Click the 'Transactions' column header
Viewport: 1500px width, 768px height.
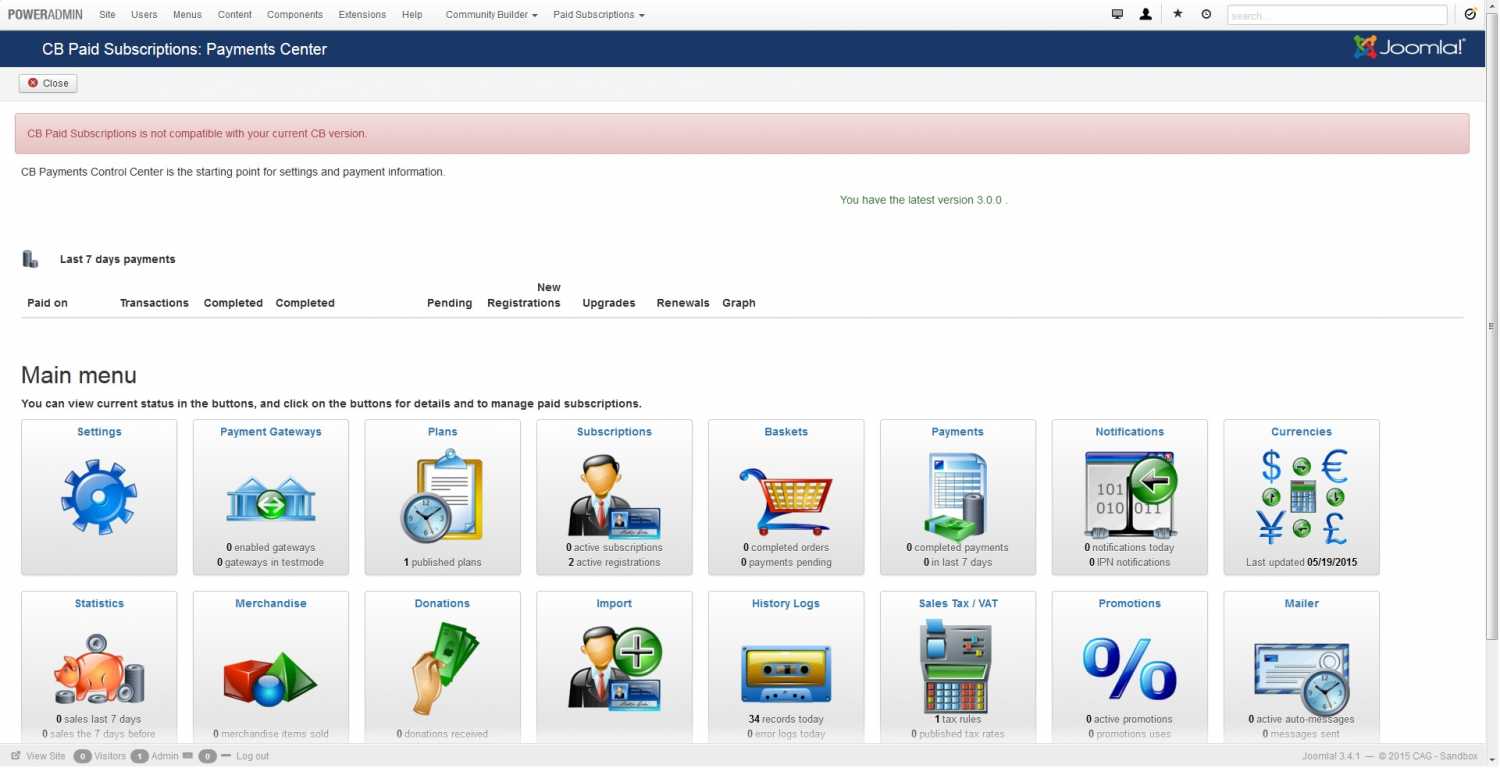[x=154, y=303]
